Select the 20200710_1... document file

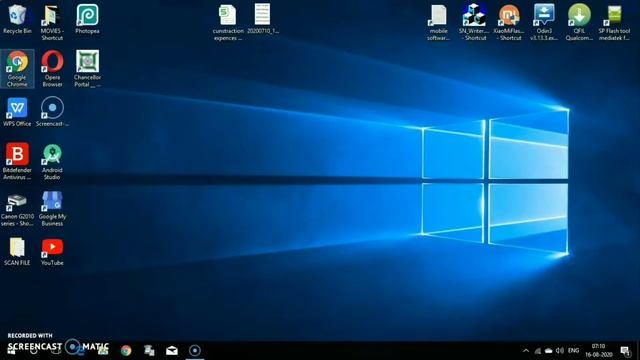[263, 19]
